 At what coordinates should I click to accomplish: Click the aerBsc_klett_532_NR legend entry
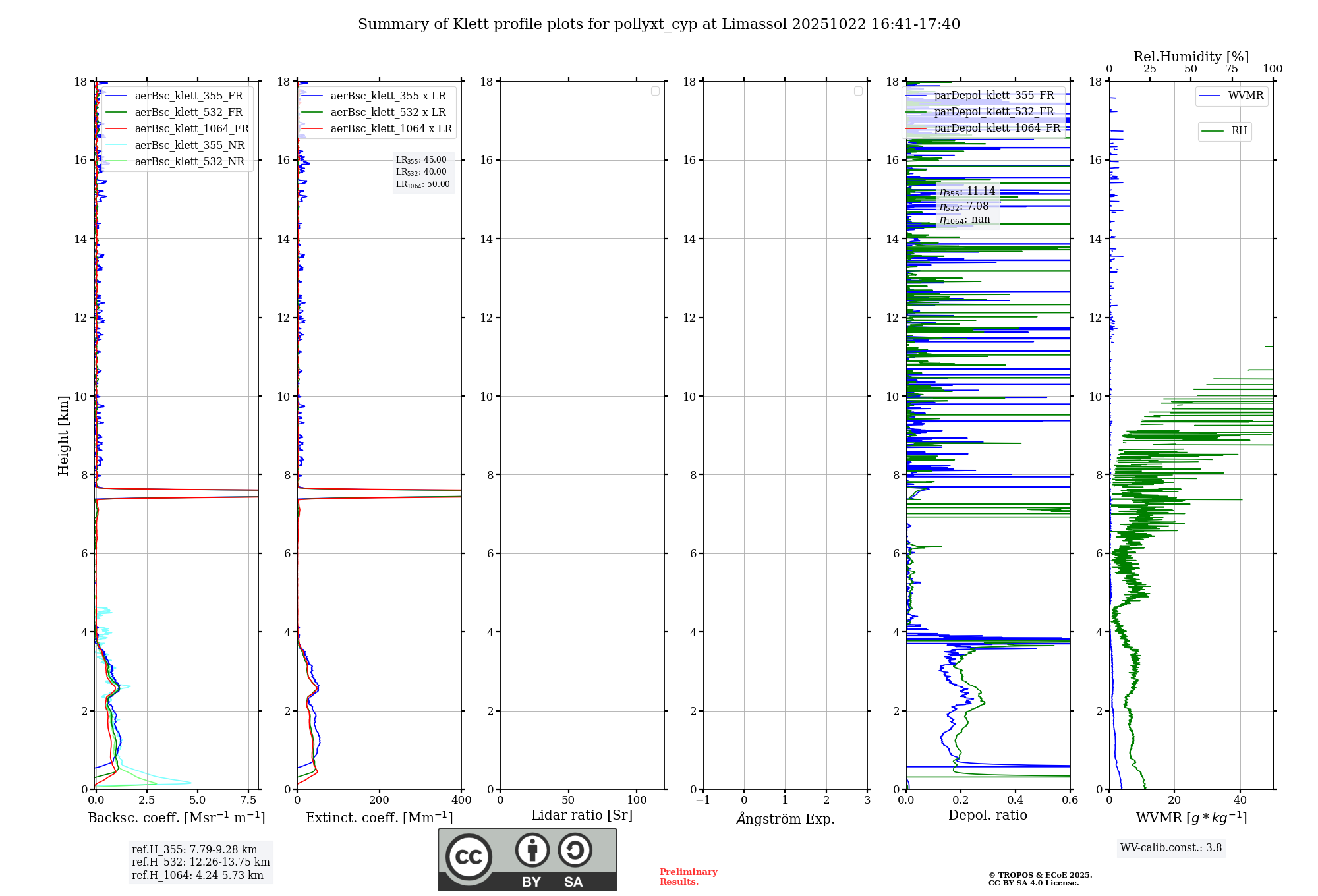point(189,162)
